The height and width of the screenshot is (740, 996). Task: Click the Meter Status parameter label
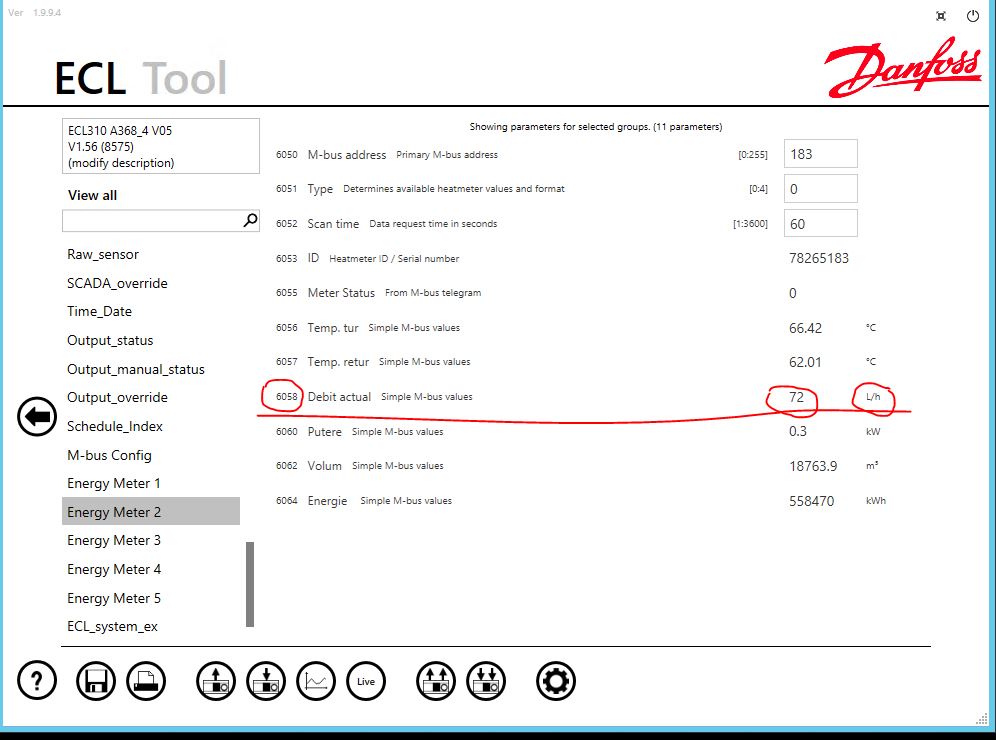click(341, 293)
